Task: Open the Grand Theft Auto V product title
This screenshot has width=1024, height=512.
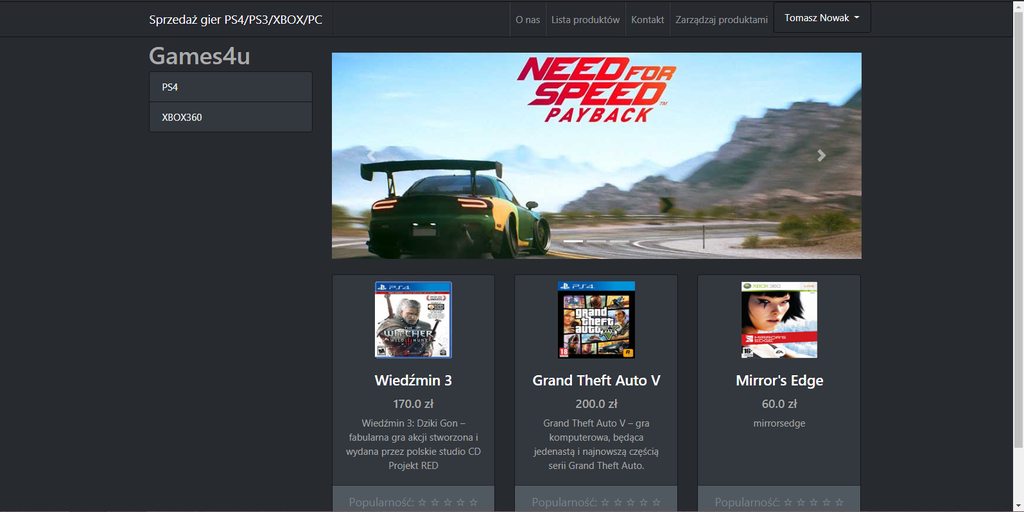Action: click(x=596, y=380)
